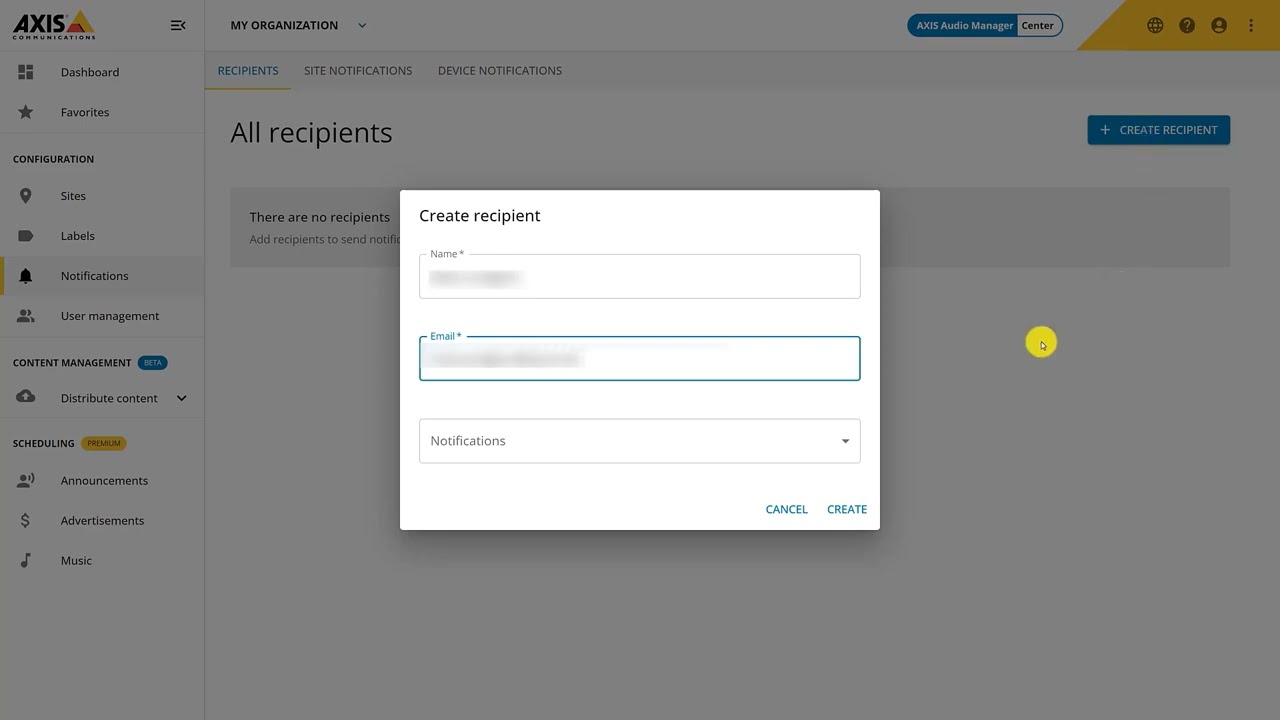
Task: Open the user account icon
Action: [1219, 26]
